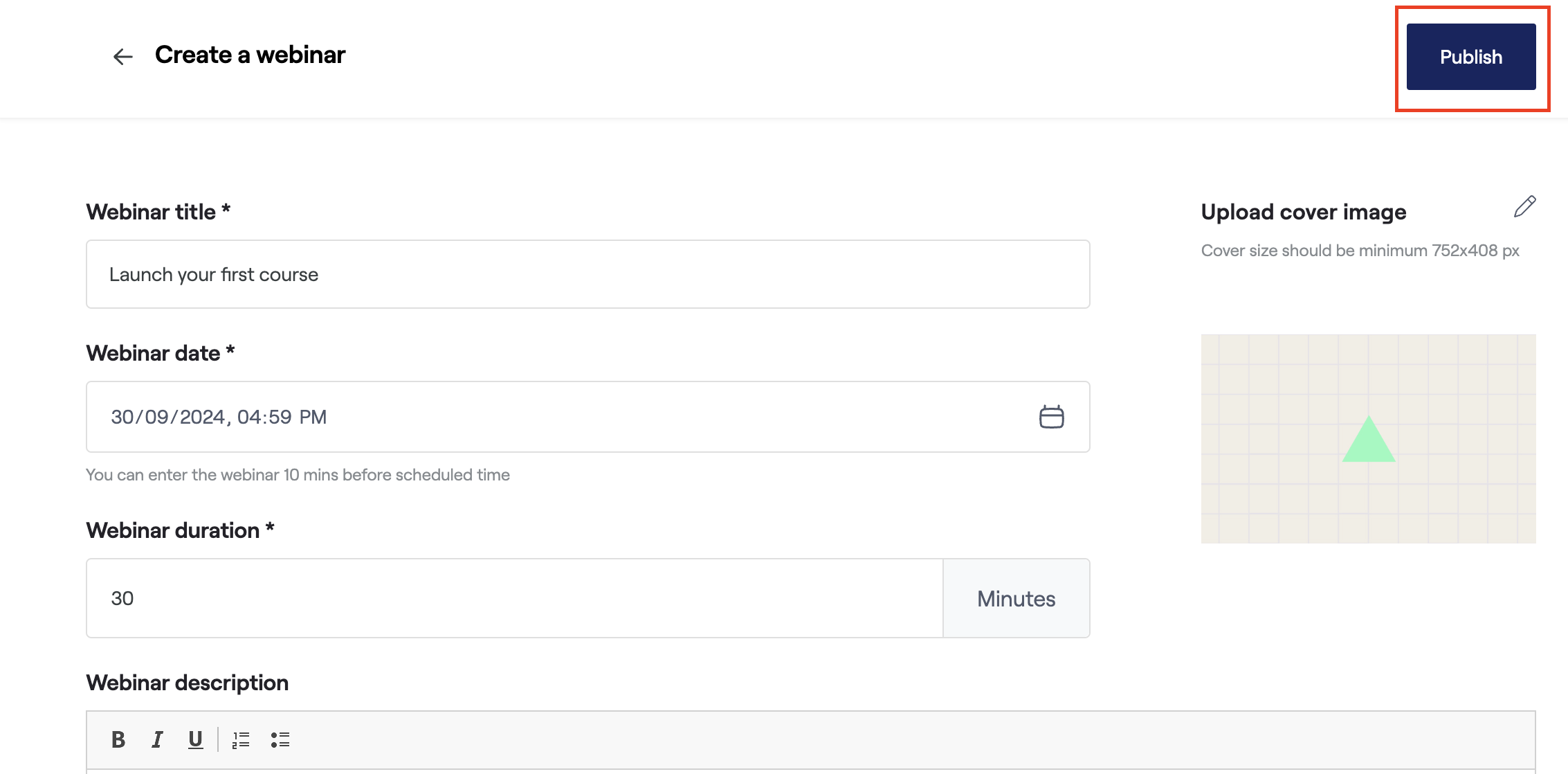Select the hour value 04 in webinar date
Image resolution: width=1568 pixels, height=774 pixels.
(248, 417)
